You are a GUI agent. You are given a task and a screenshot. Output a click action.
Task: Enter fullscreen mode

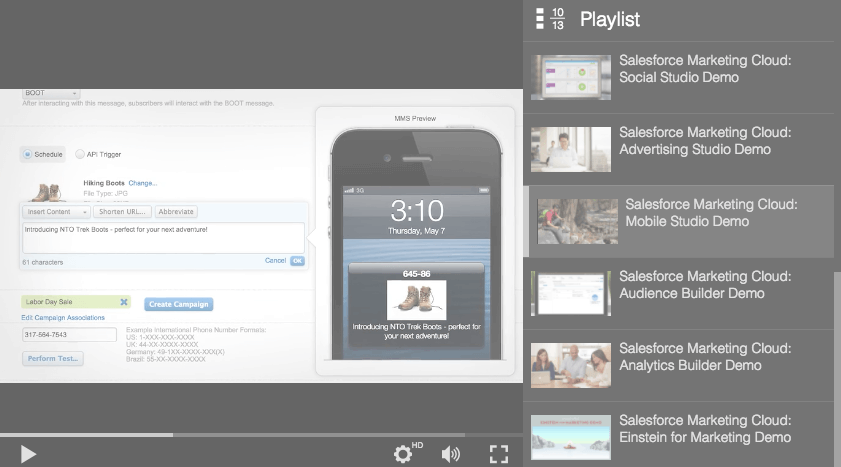[499, 454]
